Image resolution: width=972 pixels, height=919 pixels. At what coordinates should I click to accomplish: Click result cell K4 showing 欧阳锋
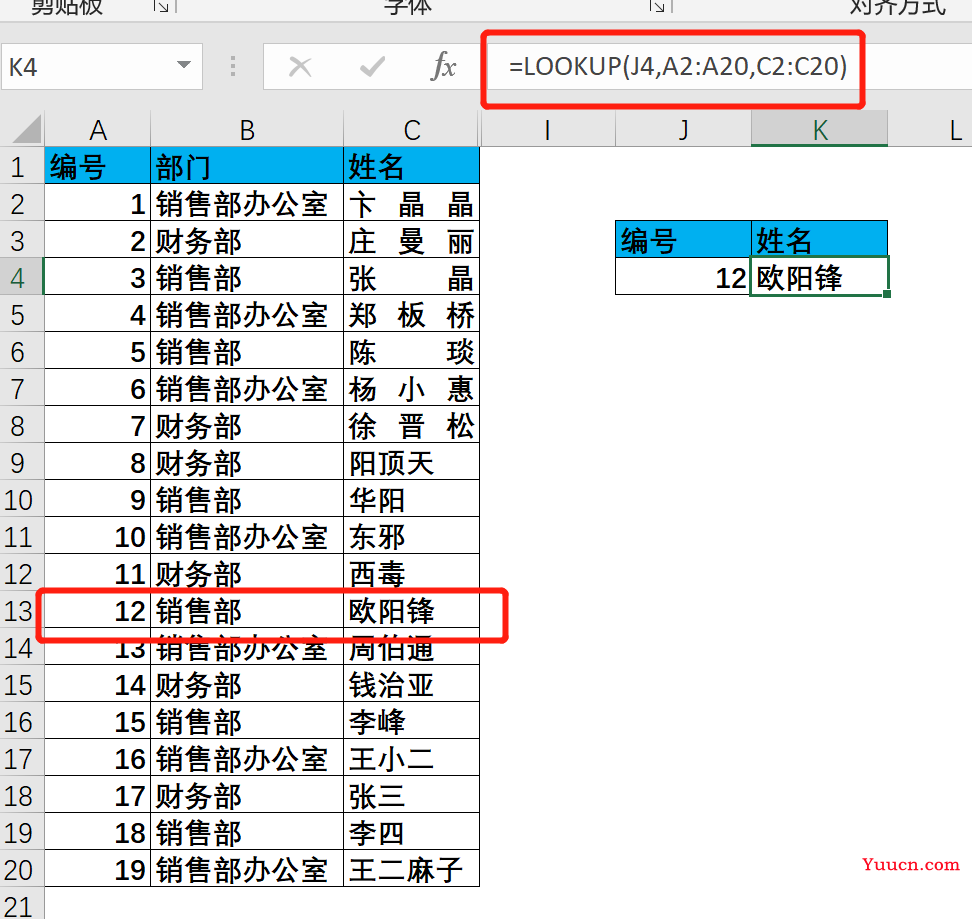[820, 277]
